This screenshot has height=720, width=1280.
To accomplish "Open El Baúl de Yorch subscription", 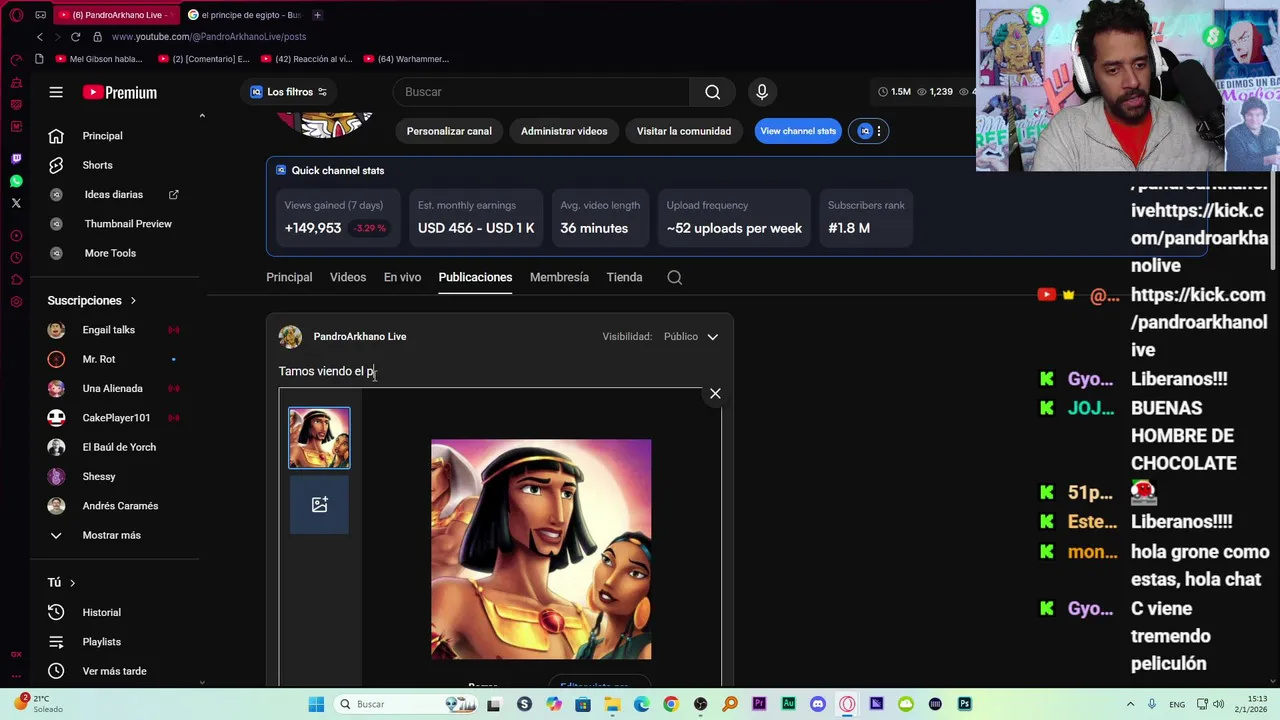I will pos(119,447).
